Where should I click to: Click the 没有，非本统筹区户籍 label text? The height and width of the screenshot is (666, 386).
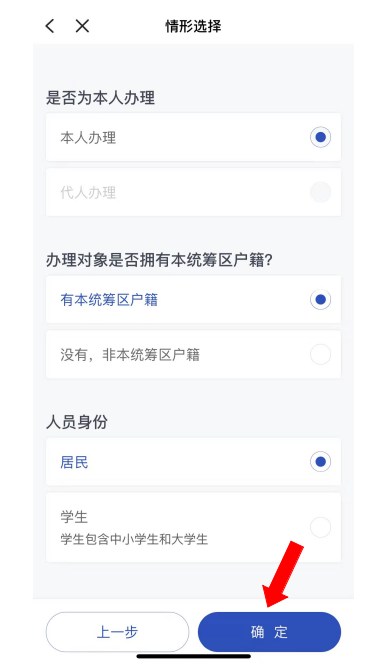pyautogui.click(x=130, y=355)
